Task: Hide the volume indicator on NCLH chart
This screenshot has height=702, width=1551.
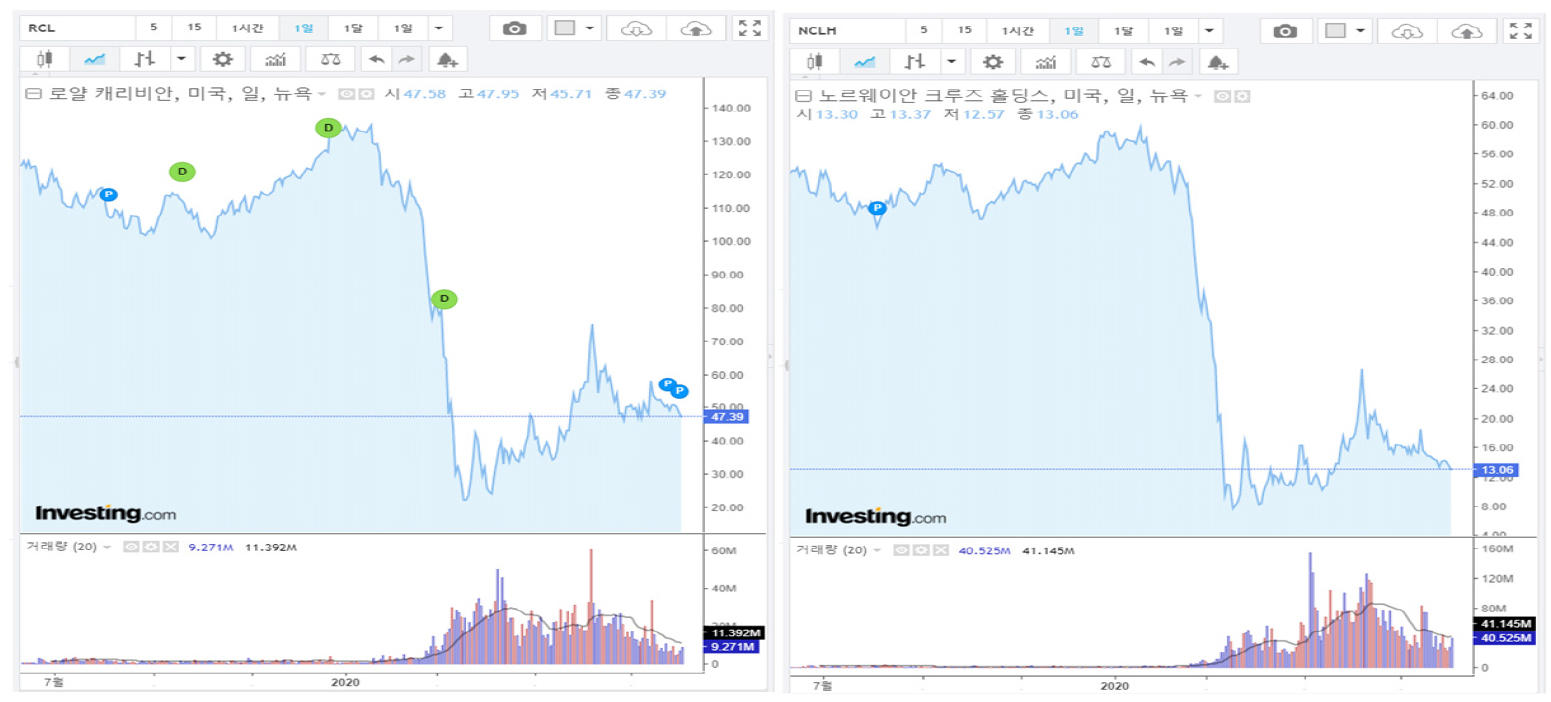Action: click(x=899, y=549)
